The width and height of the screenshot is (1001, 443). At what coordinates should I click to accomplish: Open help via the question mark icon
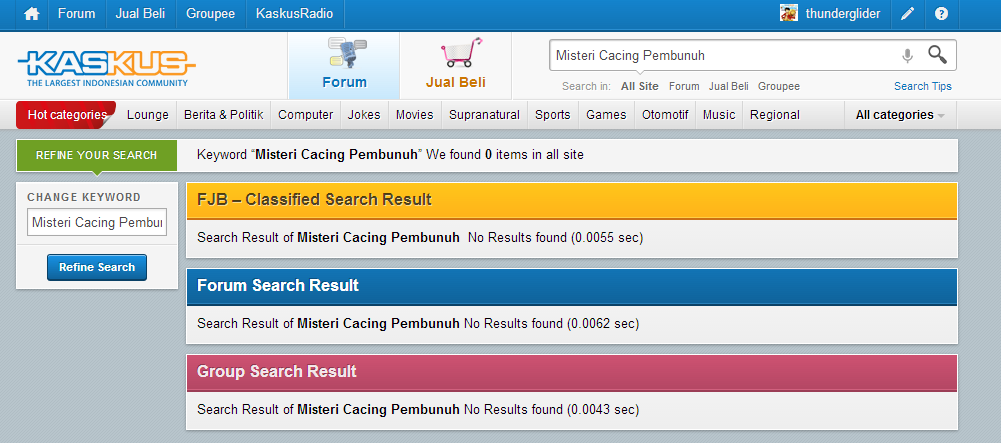[941, 14]
